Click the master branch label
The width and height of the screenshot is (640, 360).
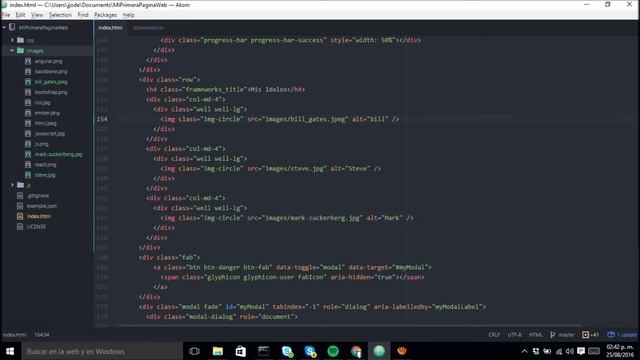click(x=566, y=335)
